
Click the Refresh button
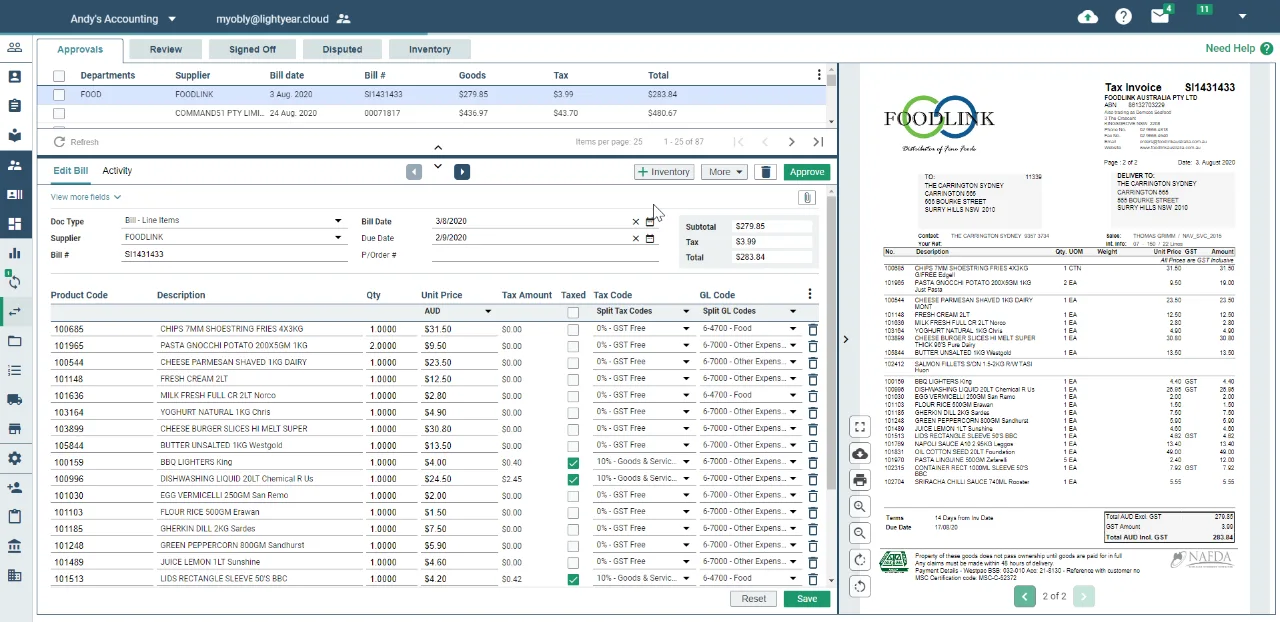(76, 142)
